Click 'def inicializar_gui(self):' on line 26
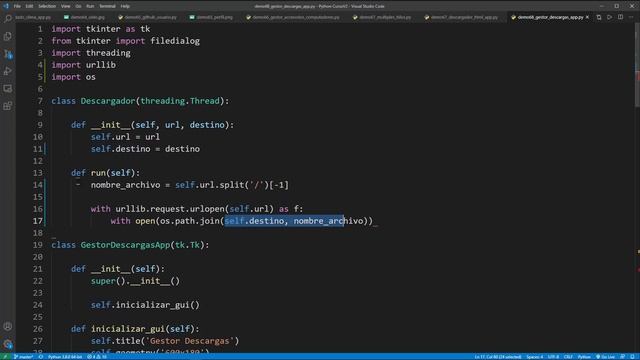 pos(135,329)
